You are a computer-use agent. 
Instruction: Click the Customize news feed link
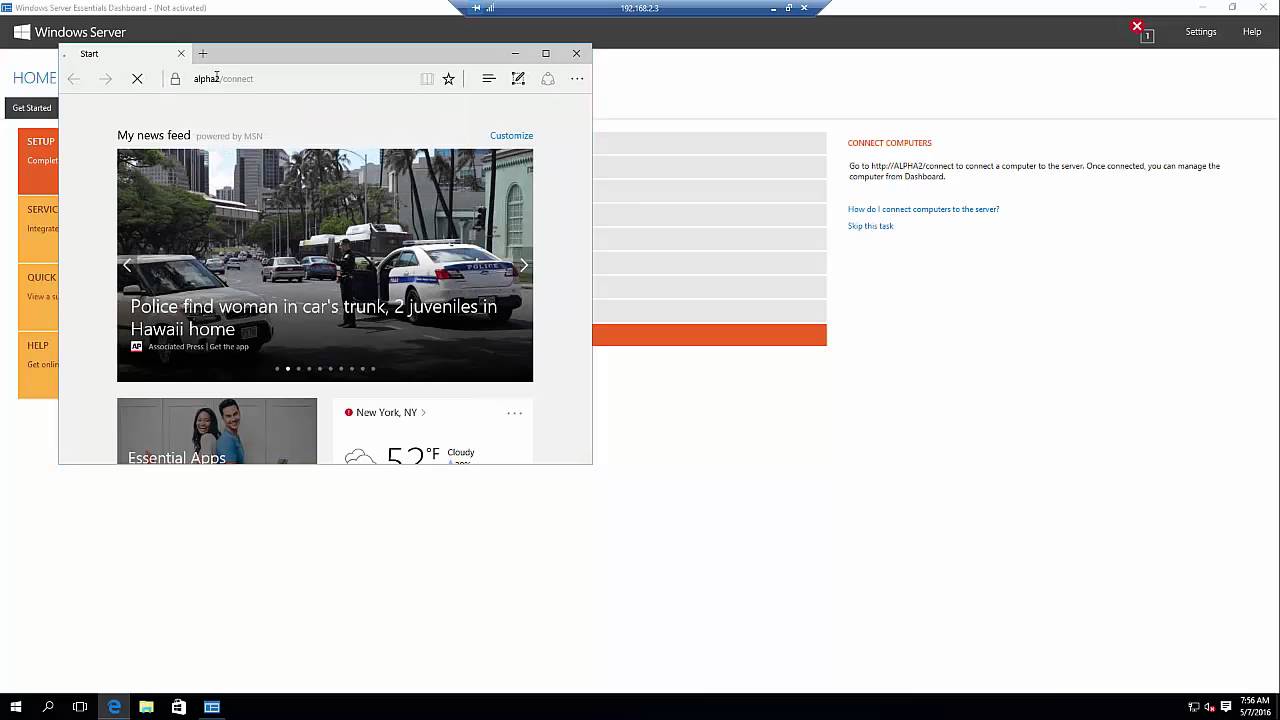(x=511, y=136)
